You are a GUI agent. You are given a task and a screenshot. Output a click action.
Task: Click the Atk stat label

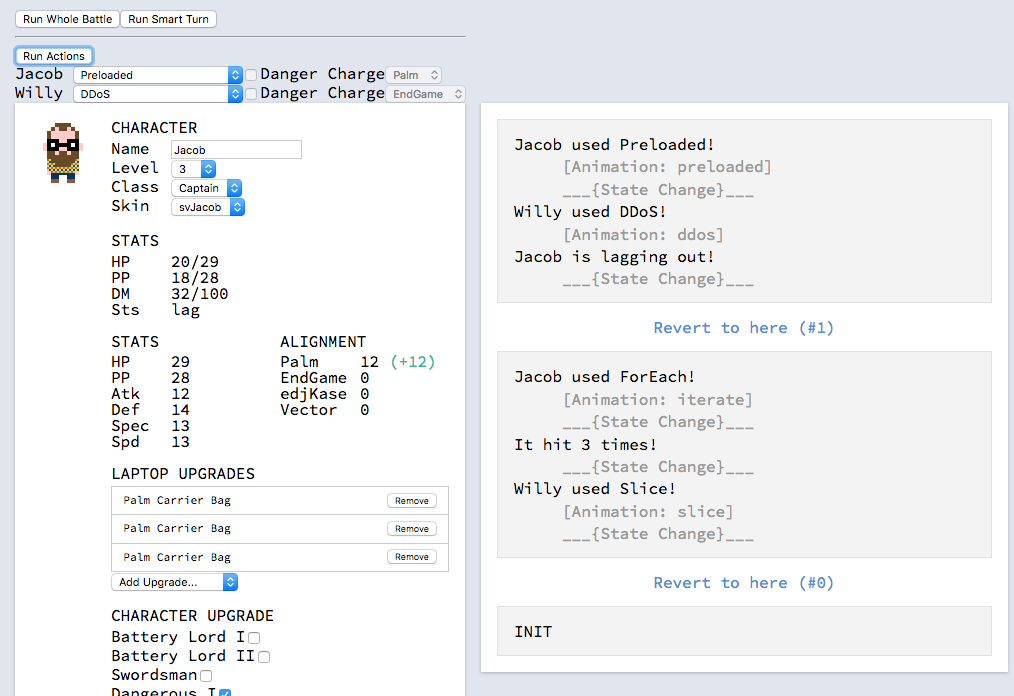[125, 394]
